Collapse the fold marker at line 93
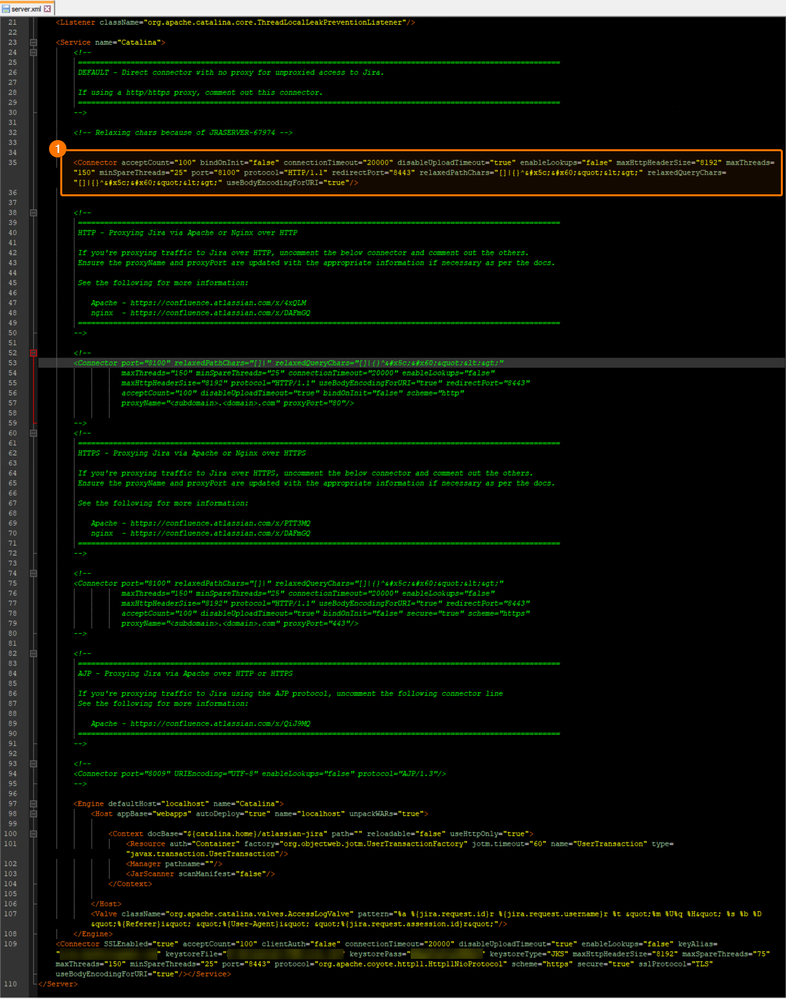 point(34,764)
